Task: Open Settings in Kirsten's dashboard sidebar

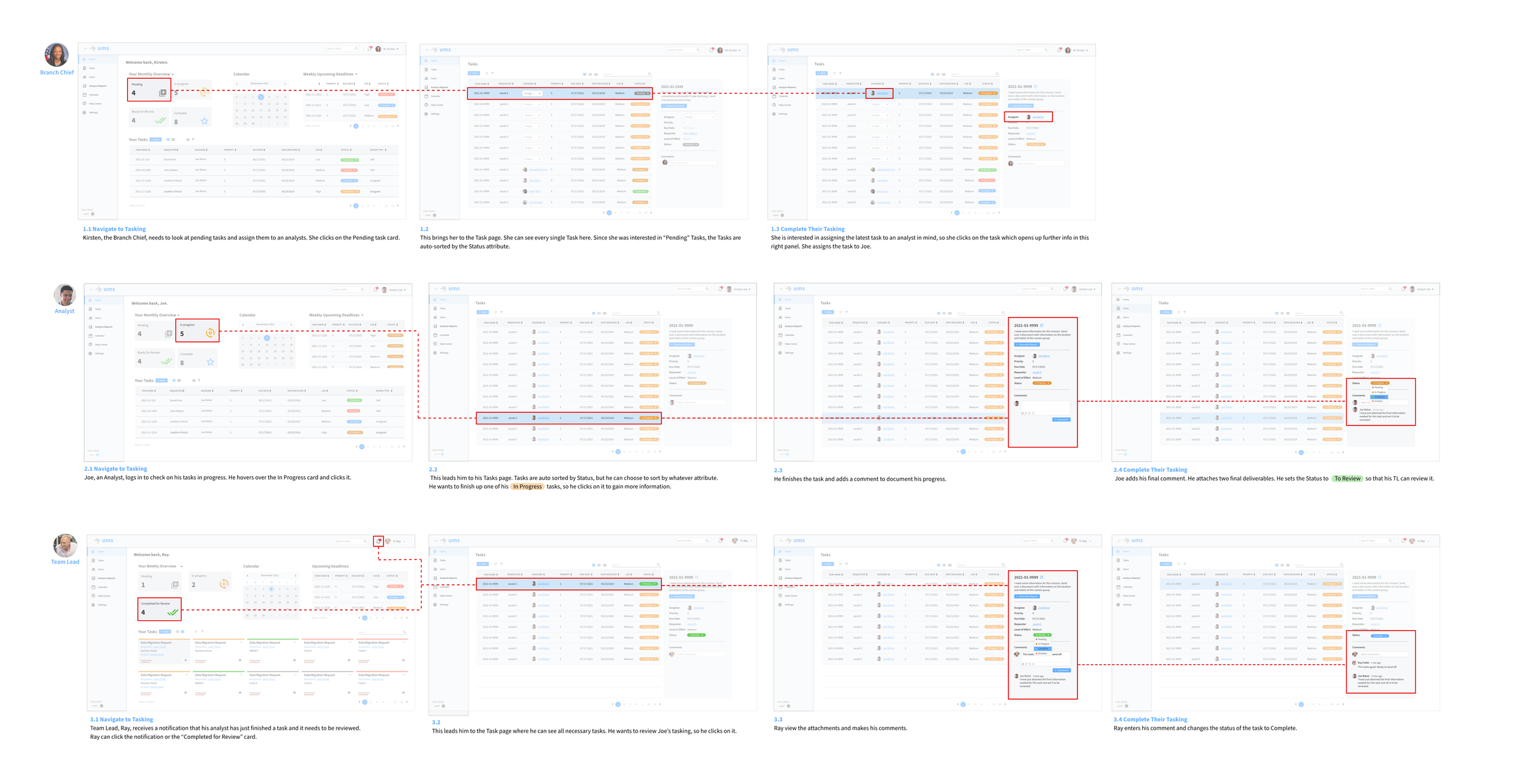Action: point(93,112)
